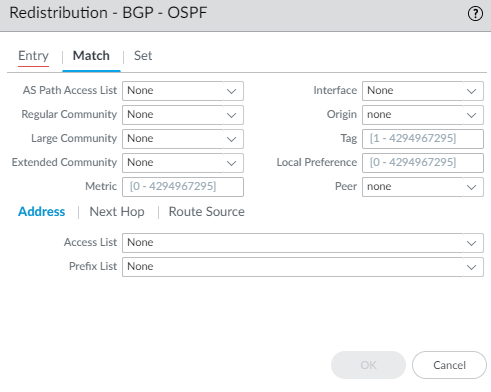Expand the Origin dropdown
This screenshot has height=392, width=491.
(423, 115)
